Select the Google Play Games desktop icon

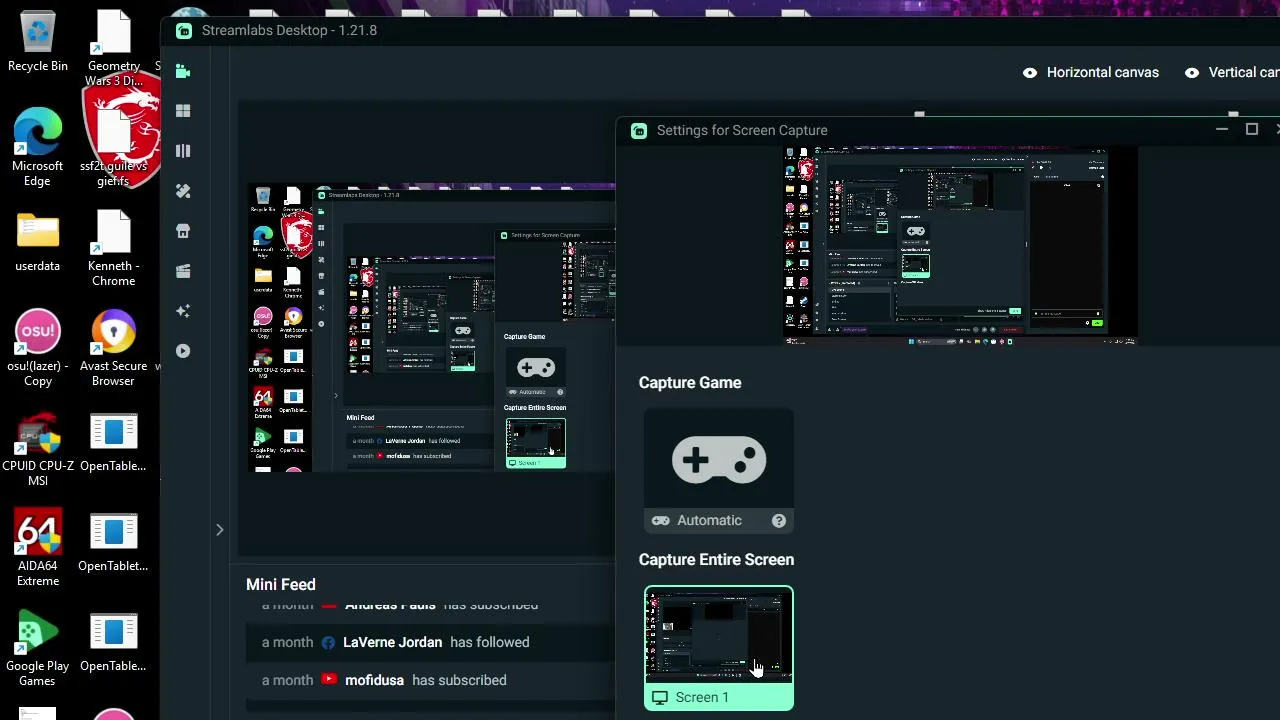click(x=38, y=648)
